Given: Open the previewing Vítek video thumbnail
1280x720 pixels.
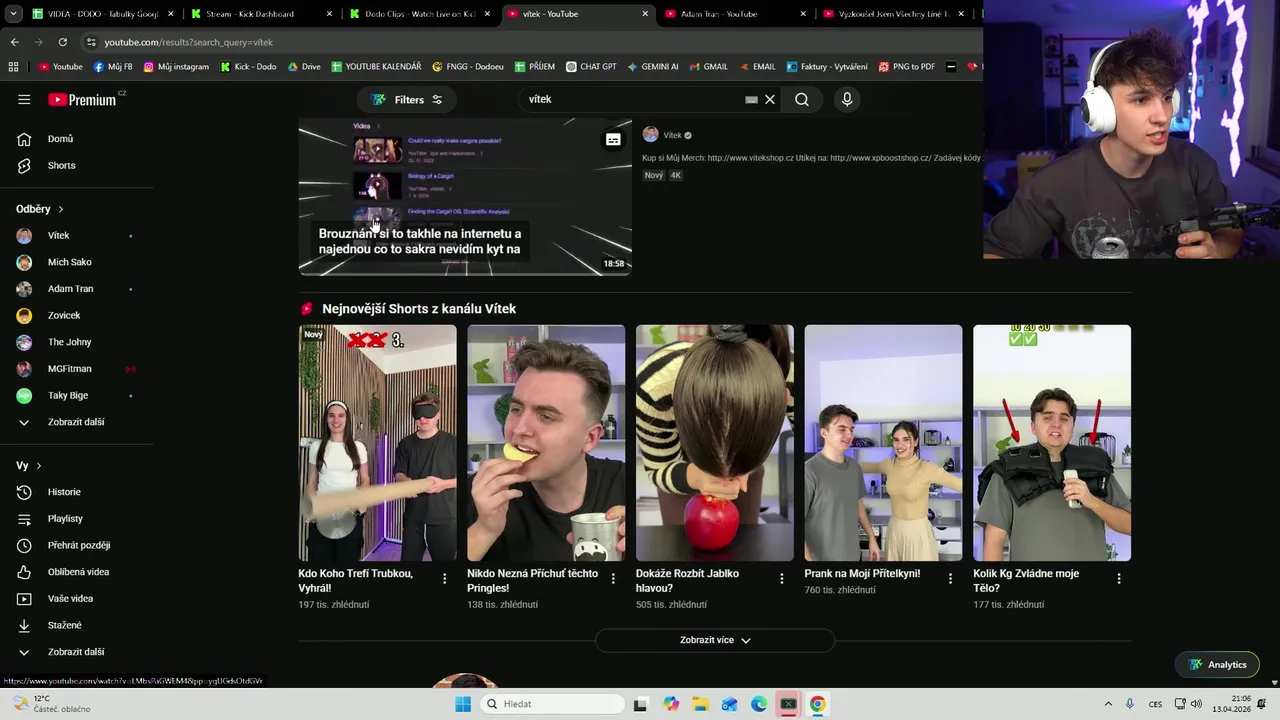Looking at the screenshot, I should tap(465, 197).
